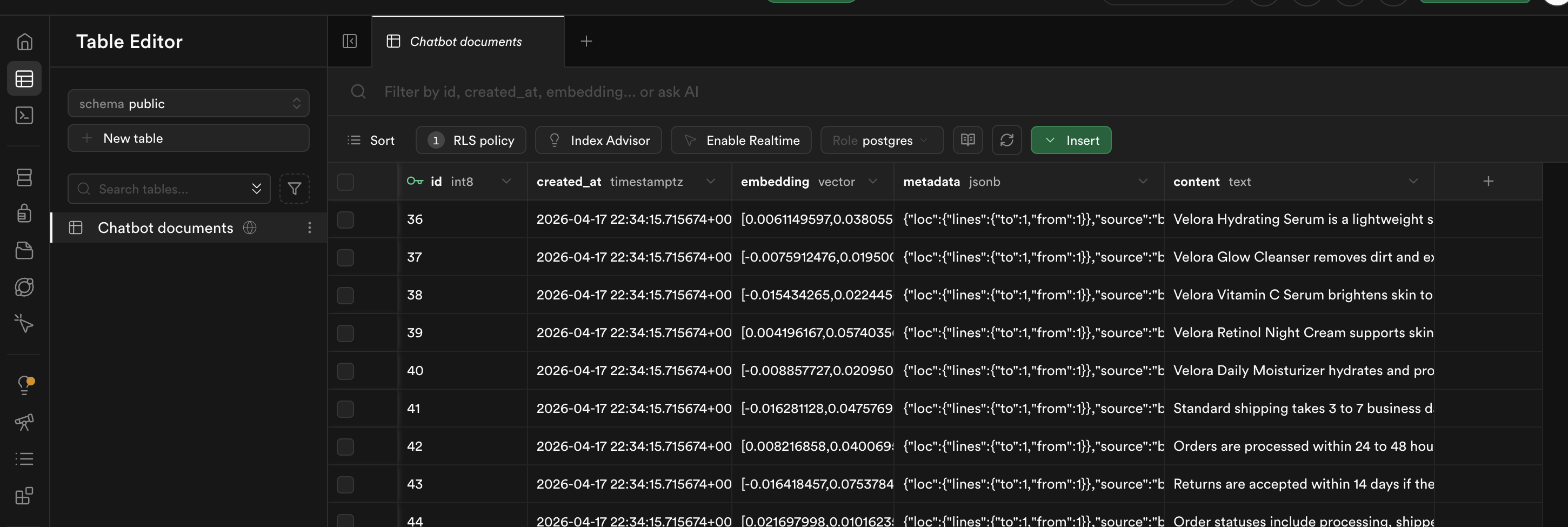Viewport: 1568px width, 527px height.
Task: Open the API docs book icon
Action: 968,141
